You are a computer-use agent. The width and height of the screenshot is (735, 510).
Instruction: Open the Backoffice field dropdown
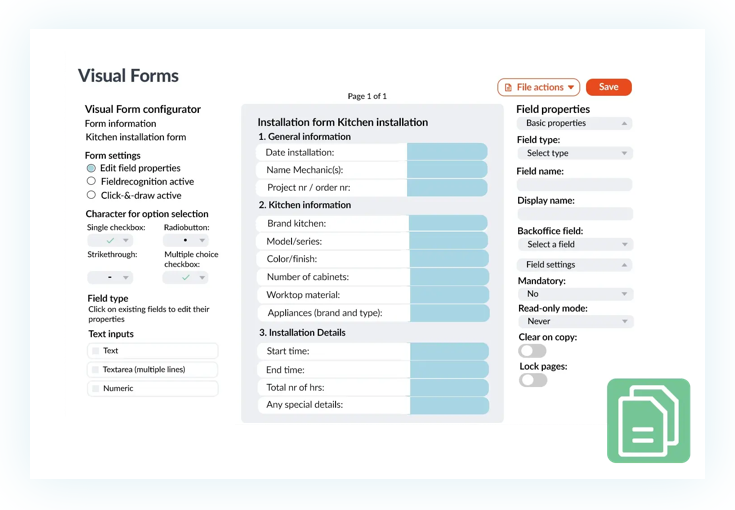tap(574, 245)
